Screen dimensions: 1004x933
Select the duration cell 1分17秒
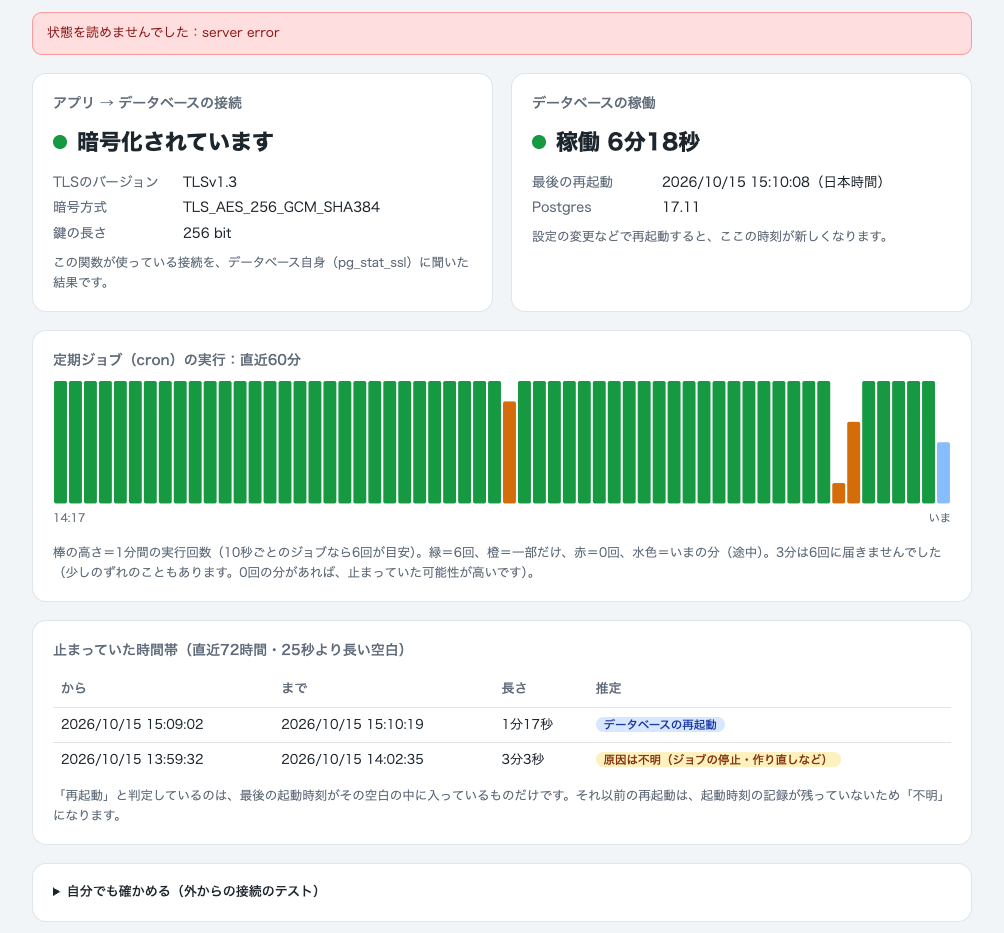[x=527, y=724]
